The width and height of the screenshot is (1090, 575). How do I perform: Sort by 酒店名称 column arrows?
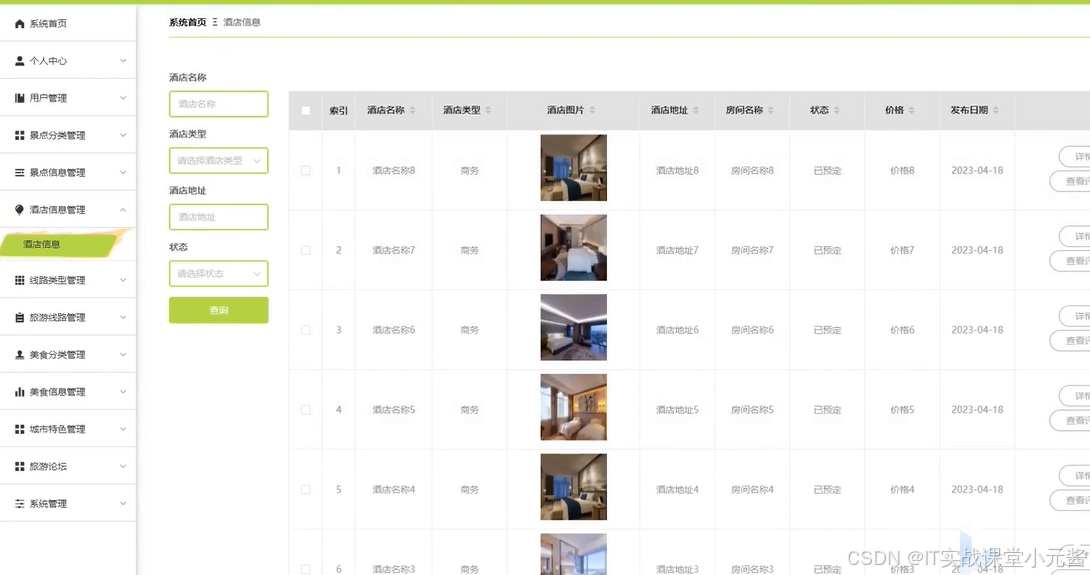[x=412, y=111]
